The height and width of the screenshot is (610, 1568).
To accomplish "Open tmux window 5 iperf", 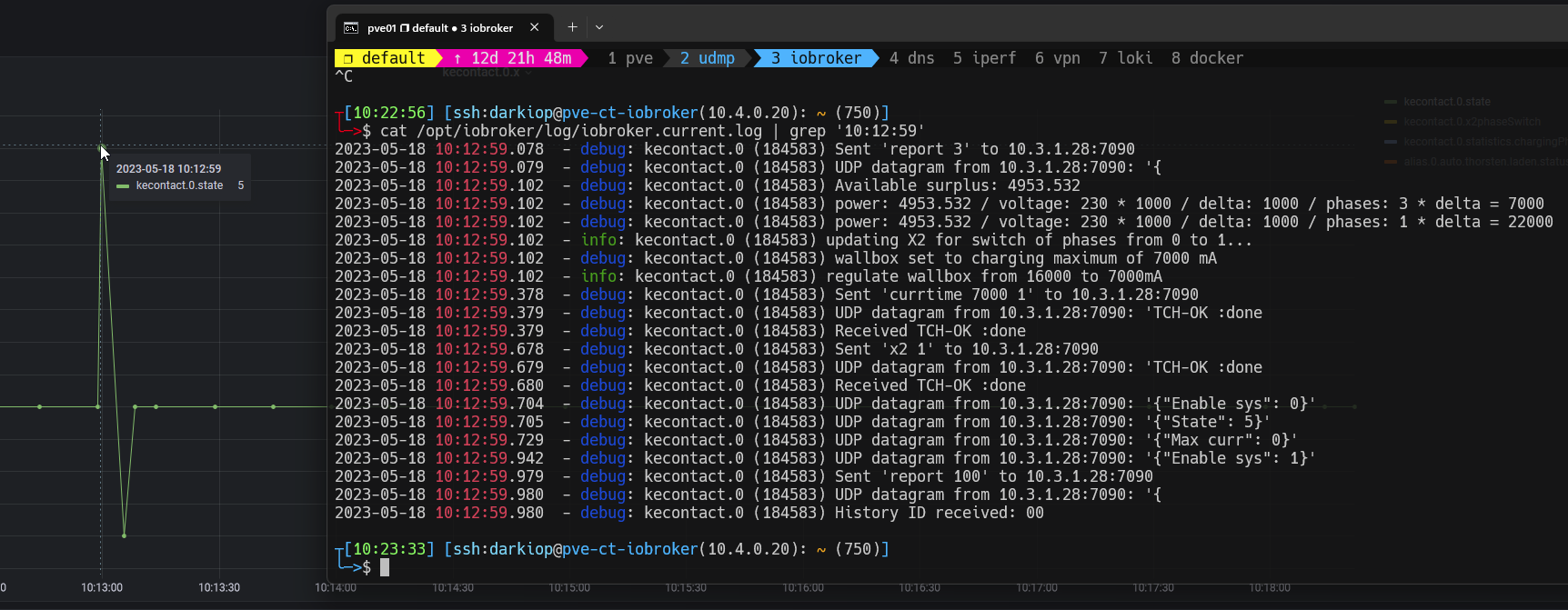I will (984, 58).
